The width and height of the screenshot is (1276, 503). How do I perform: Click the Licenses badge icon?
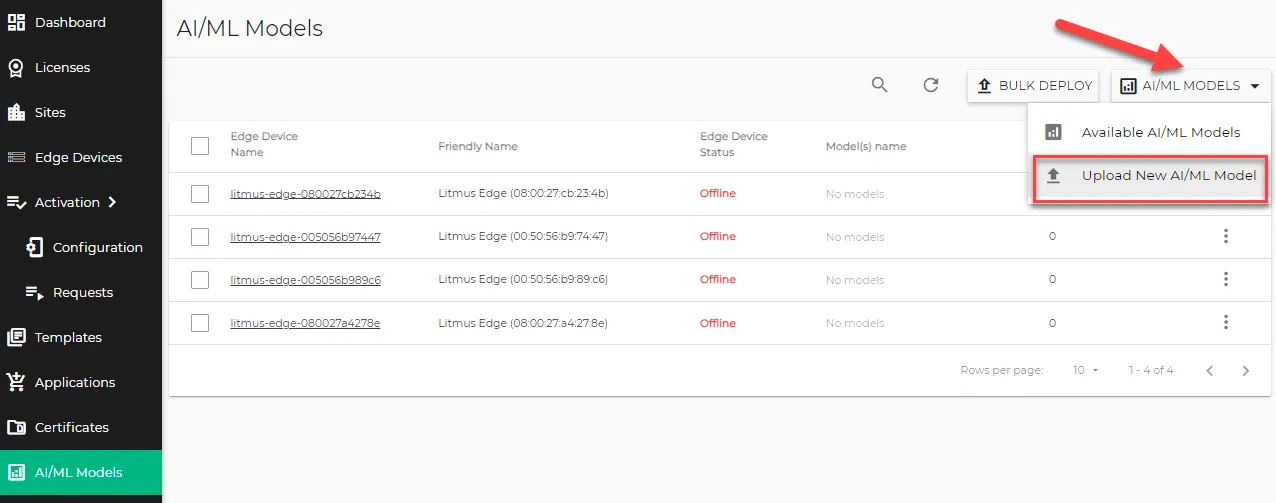16,67
